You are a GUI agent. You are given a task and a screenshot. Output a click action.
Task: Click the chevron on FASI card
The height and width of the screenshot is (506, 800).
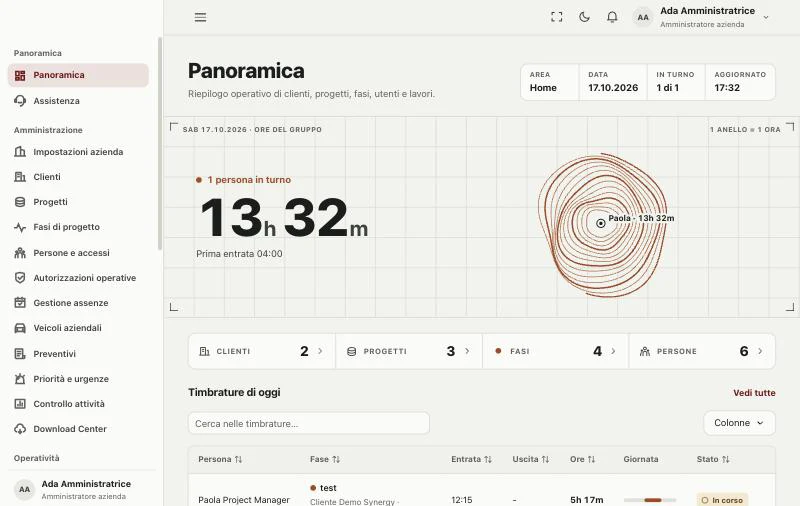coord(613,351)
